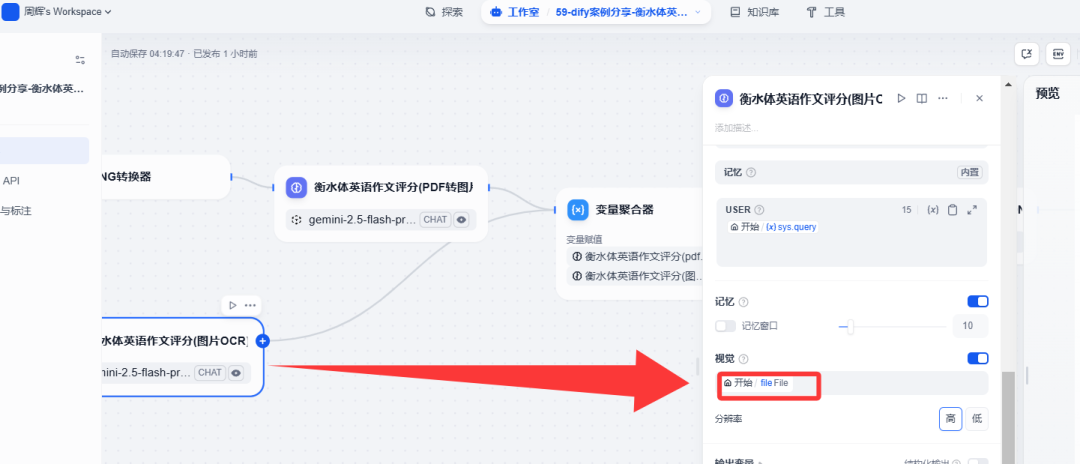Select 高 resolution
The height and width of the screenshot is (464, 1080).
[x=951, y=419]
